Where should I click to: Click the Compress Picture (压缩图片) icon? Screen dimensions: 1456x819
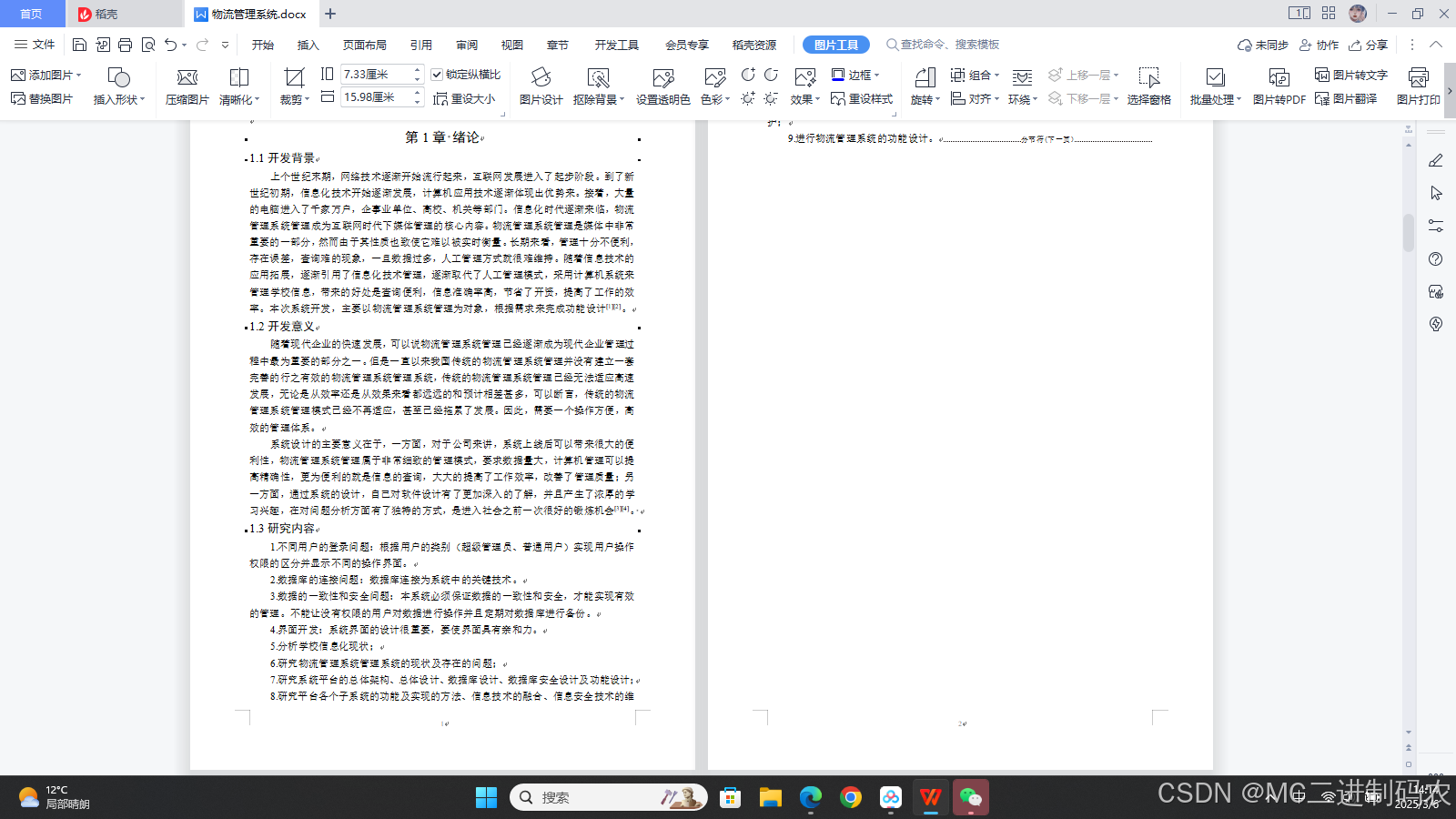tap(187, 86)
